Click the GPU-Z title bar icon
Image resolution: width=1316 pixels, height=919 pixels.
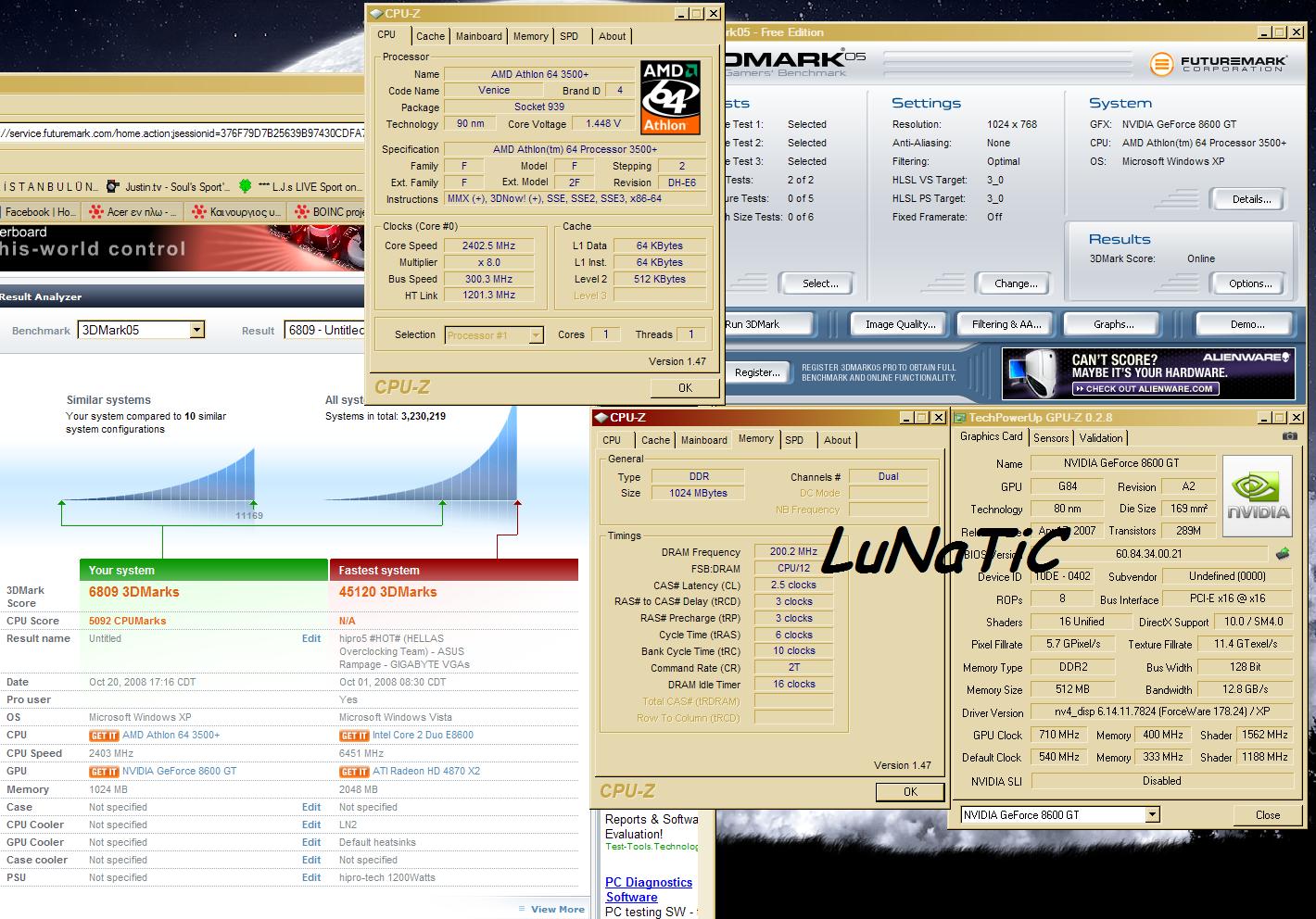point(960,418)
